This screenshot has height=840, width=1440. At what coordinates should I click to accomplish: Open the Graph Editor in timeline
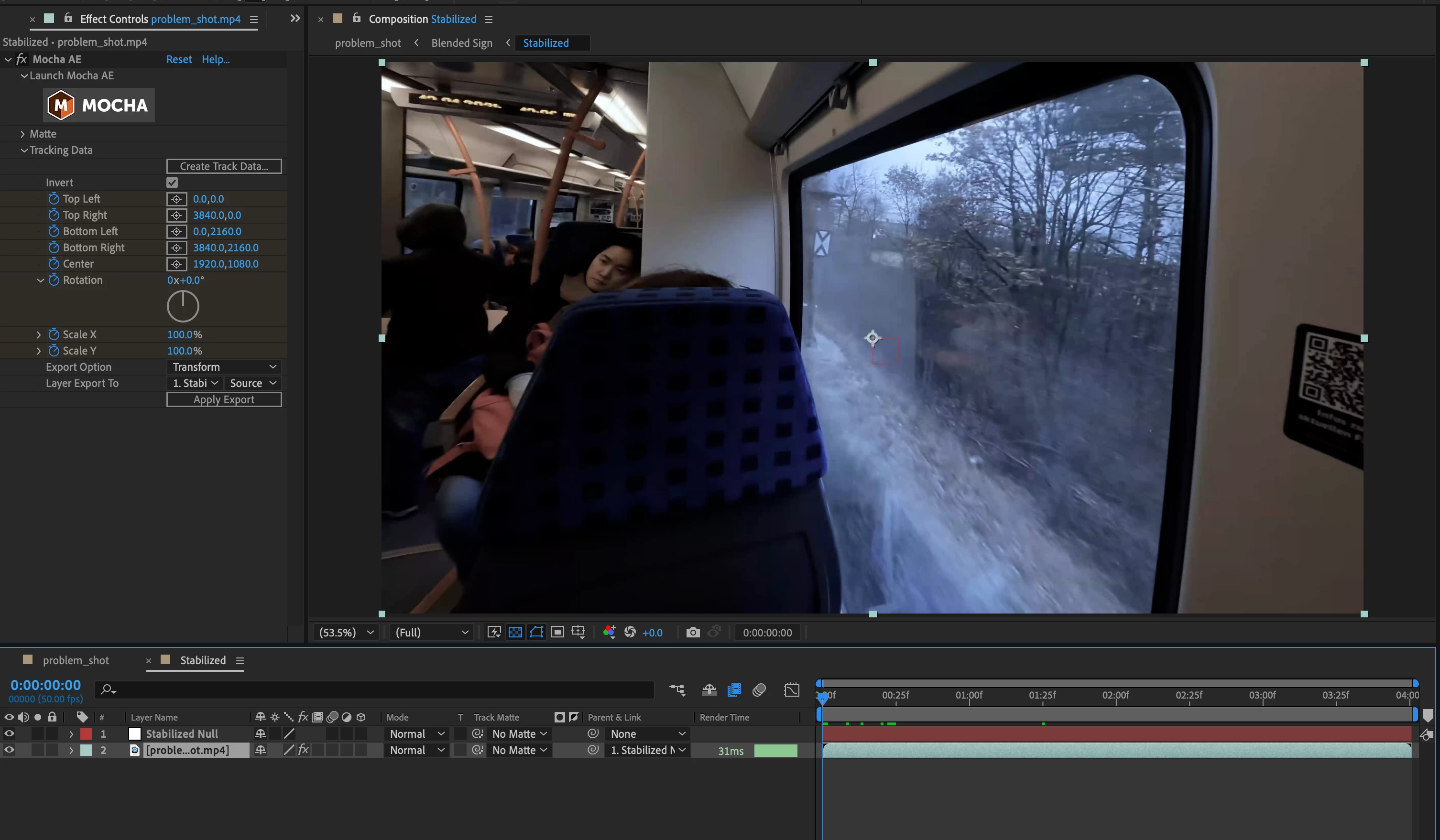tap(791, 690)
